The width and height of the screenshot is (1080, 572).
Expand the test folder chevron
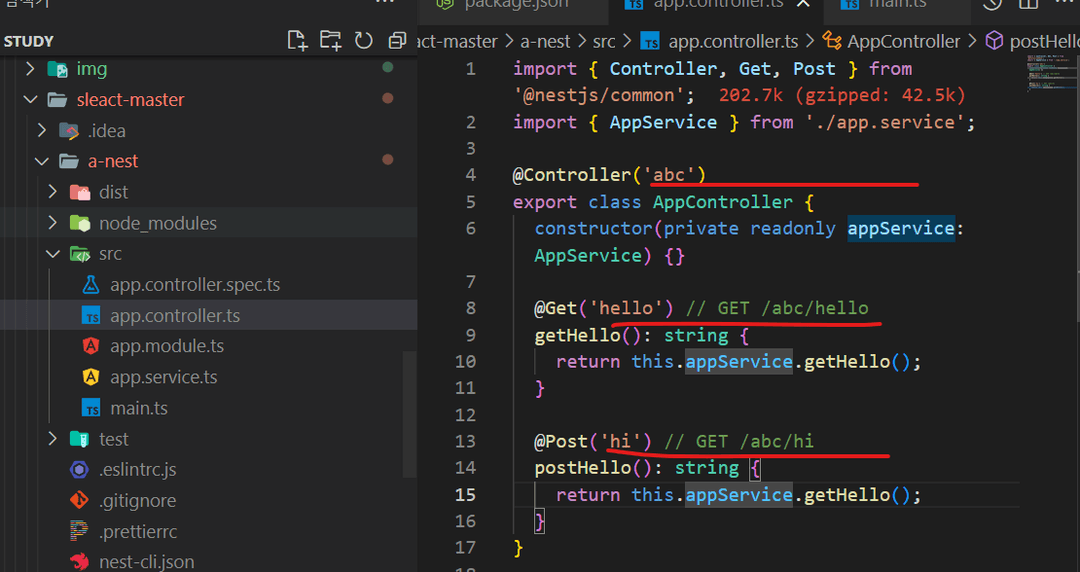pos(52,439)
